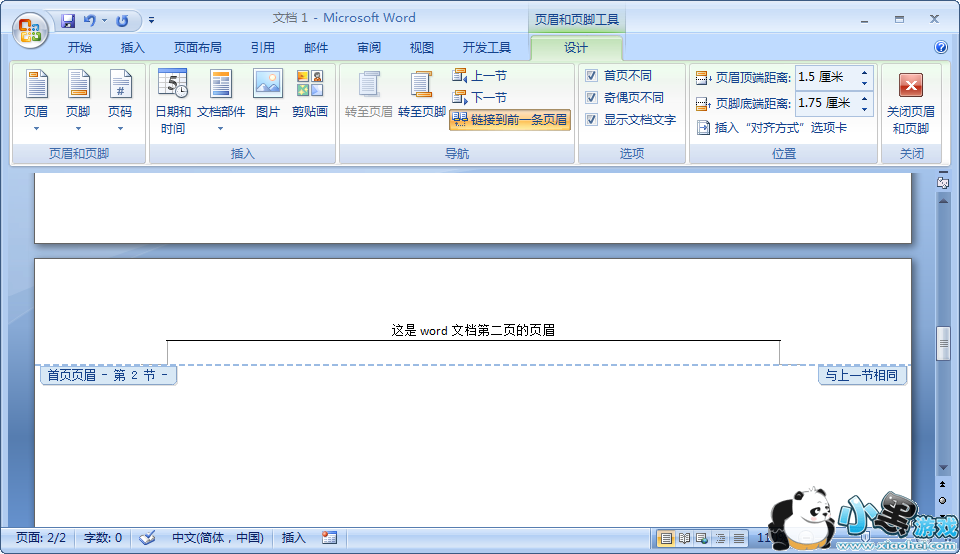Switch to Print Layout view icon

666,539
